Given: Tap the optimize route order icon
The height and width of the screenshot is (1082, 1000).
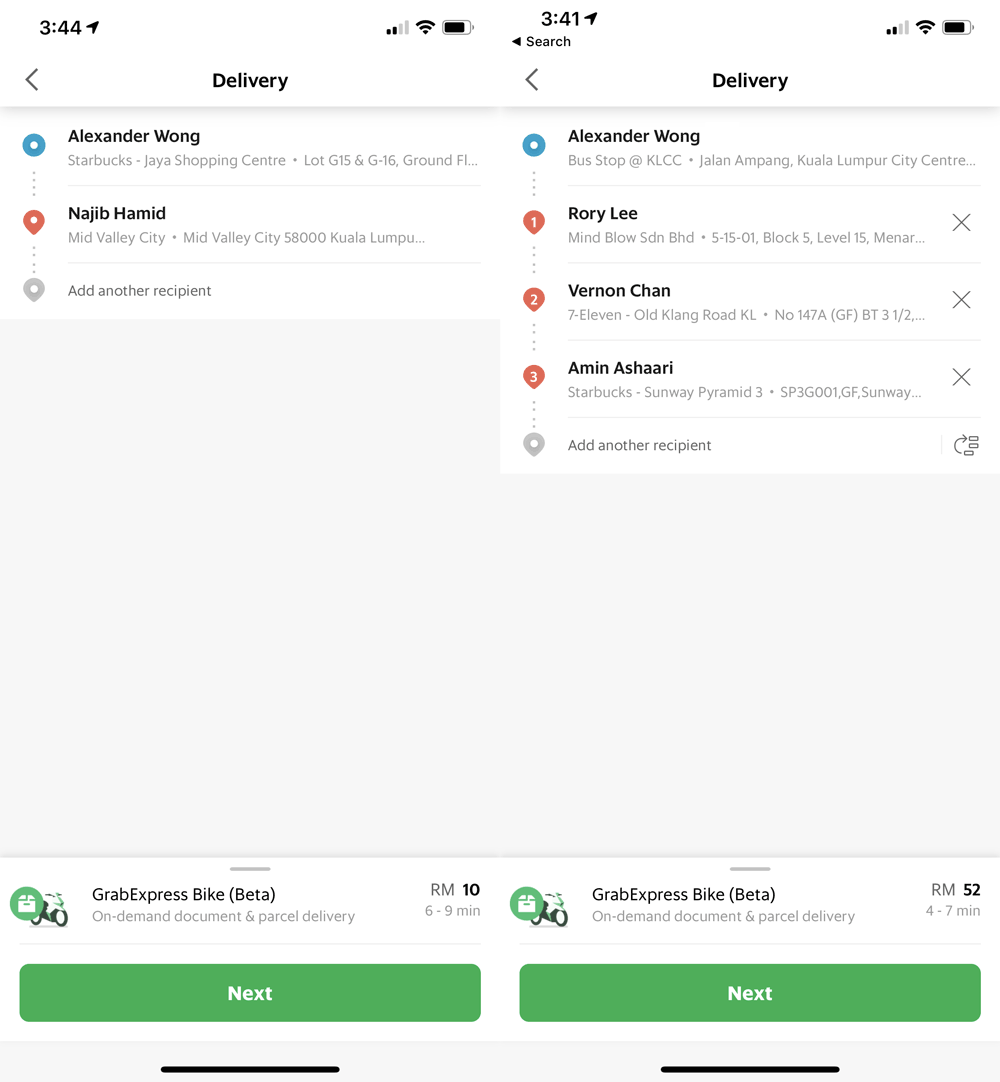Looking at the screenshot, I should (x=966, y=445).
